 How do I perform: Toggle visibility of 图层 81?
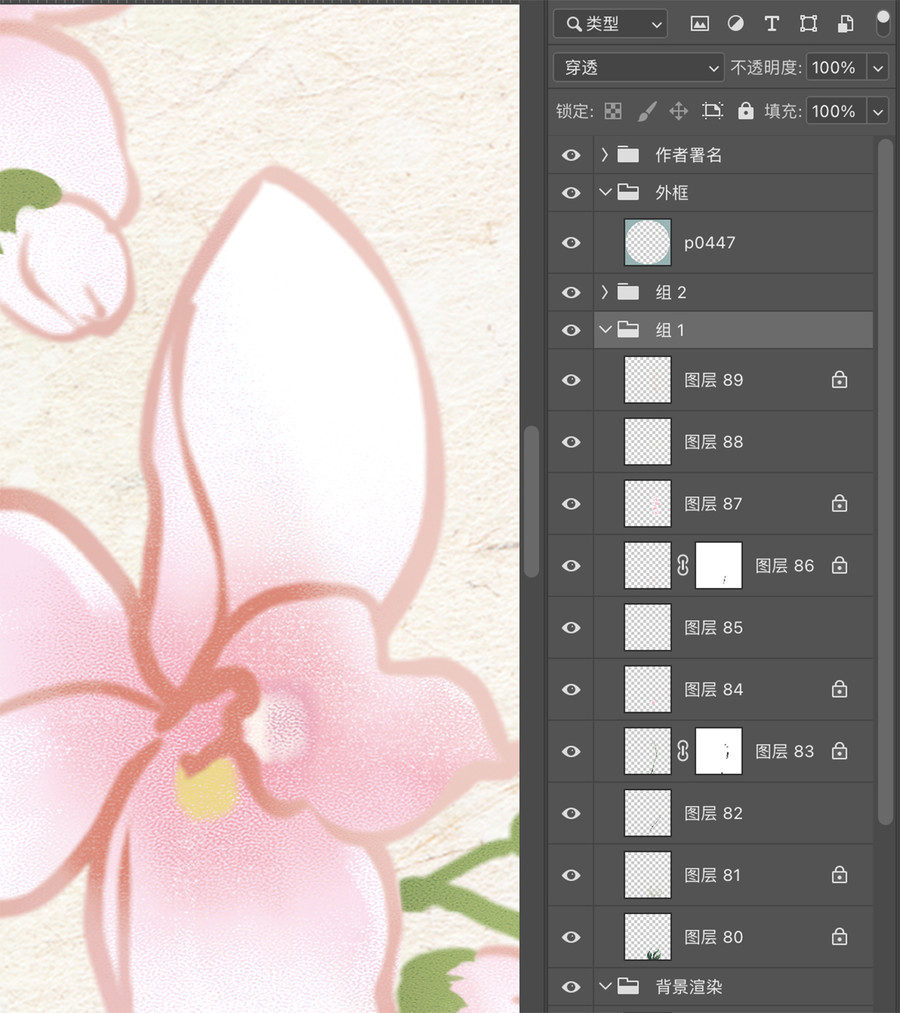(x=570, y=875)
